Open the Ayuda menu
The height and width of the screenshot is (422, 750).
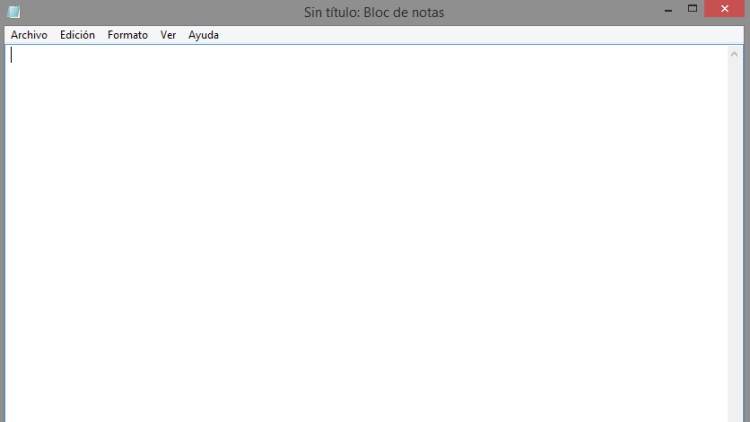pyautogui.click(x=203, y=35)
